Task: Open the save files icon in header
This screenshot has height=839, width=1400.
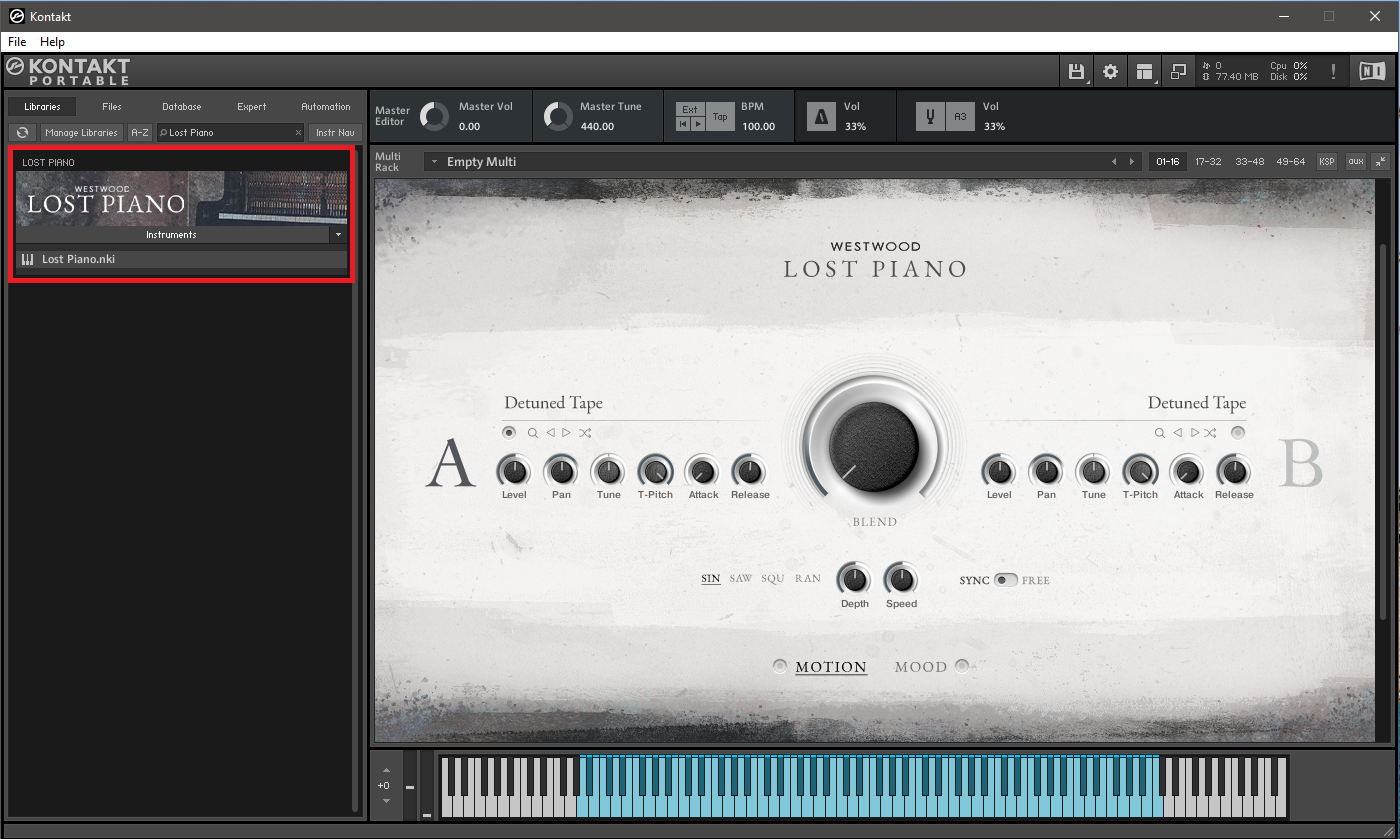Action: coord(1076,71)
